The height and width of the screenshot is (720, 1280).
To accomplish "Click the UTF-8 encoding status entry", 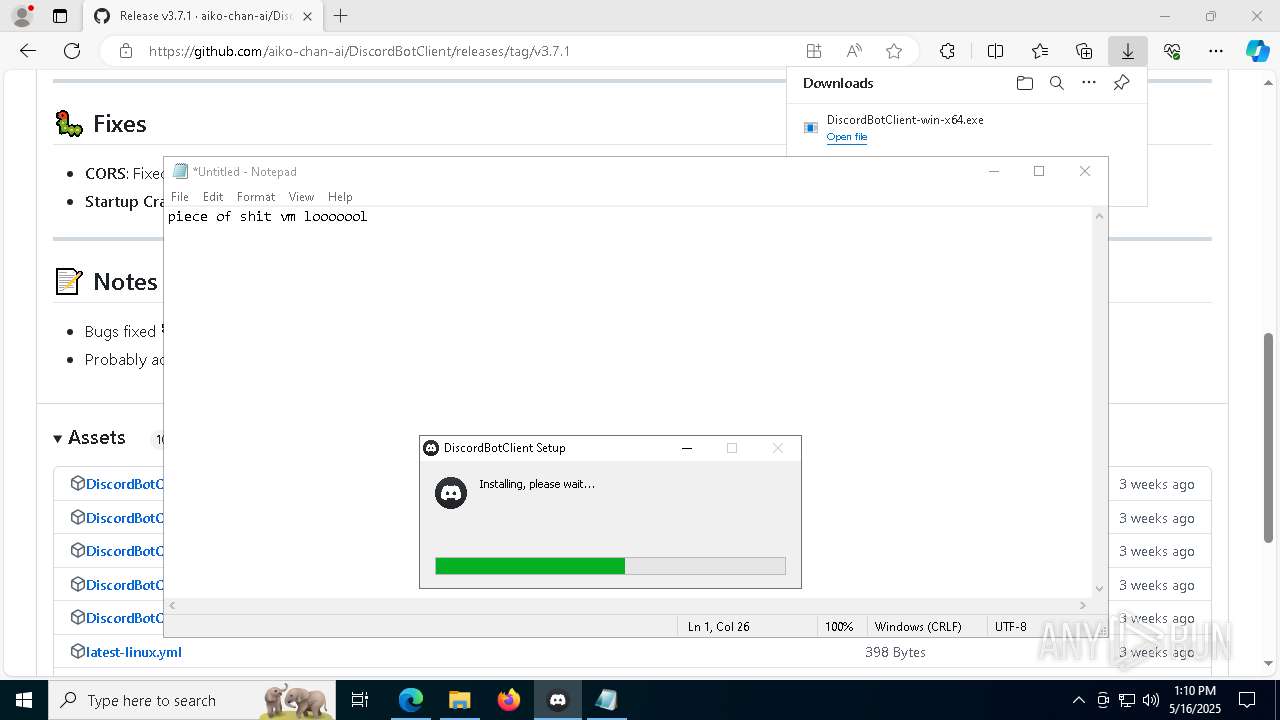I will [x=1011, y=627].
